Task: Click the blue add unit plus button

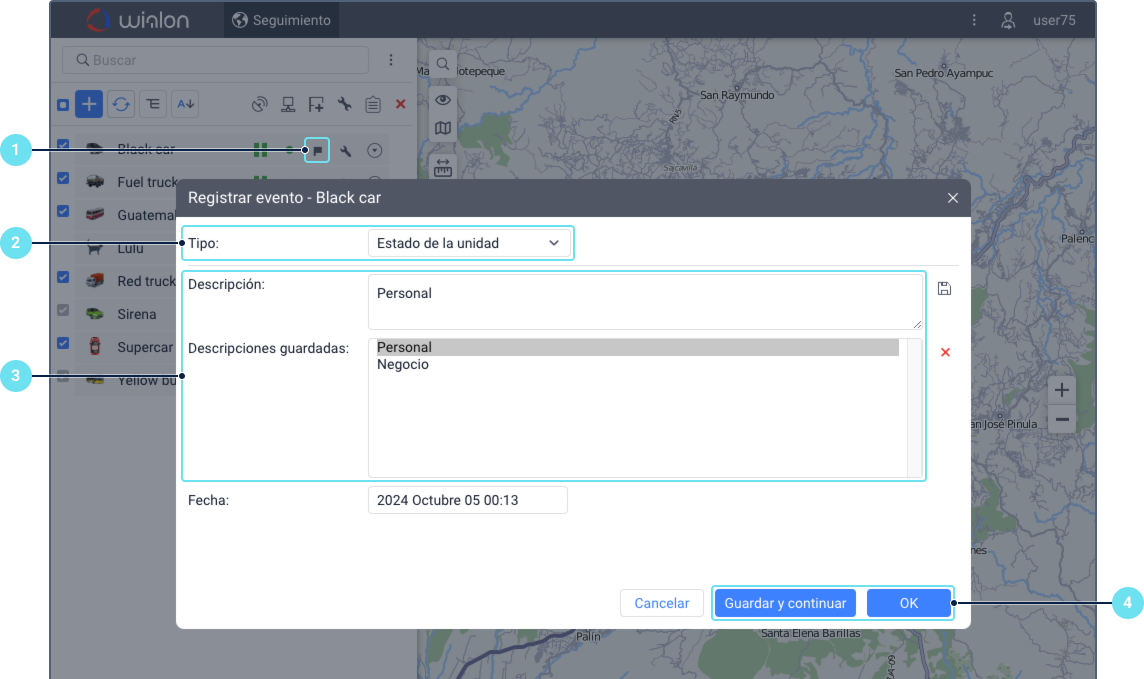Action: [x=89, y=104]
